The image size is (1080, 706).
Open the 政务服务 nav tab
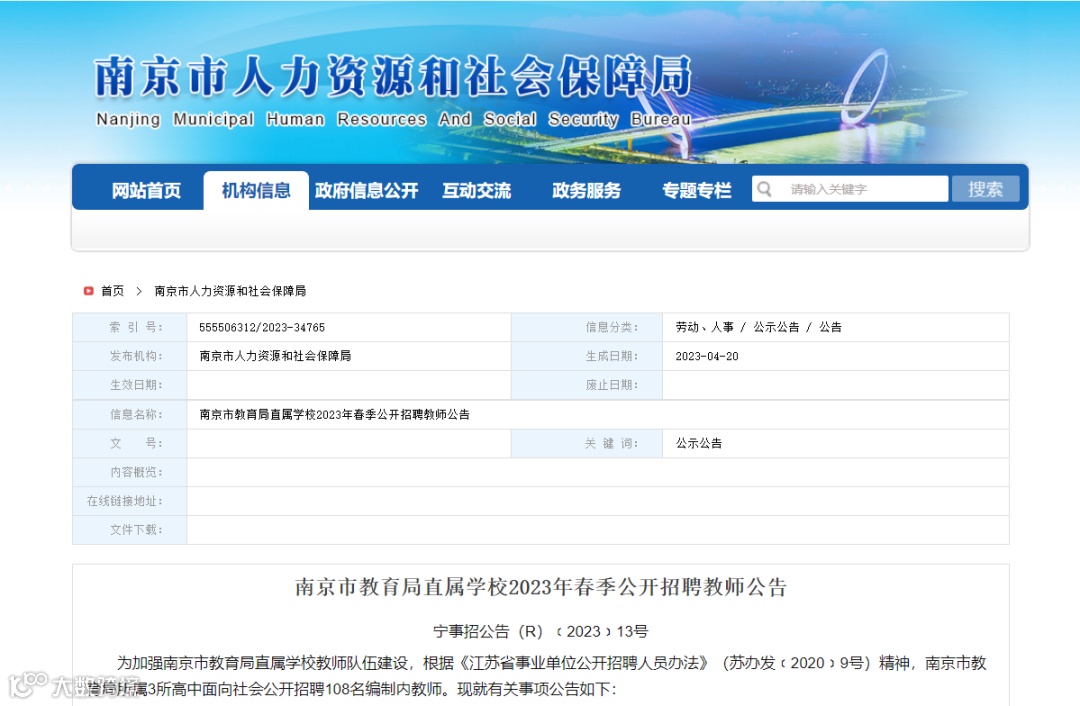coord(587,190)
